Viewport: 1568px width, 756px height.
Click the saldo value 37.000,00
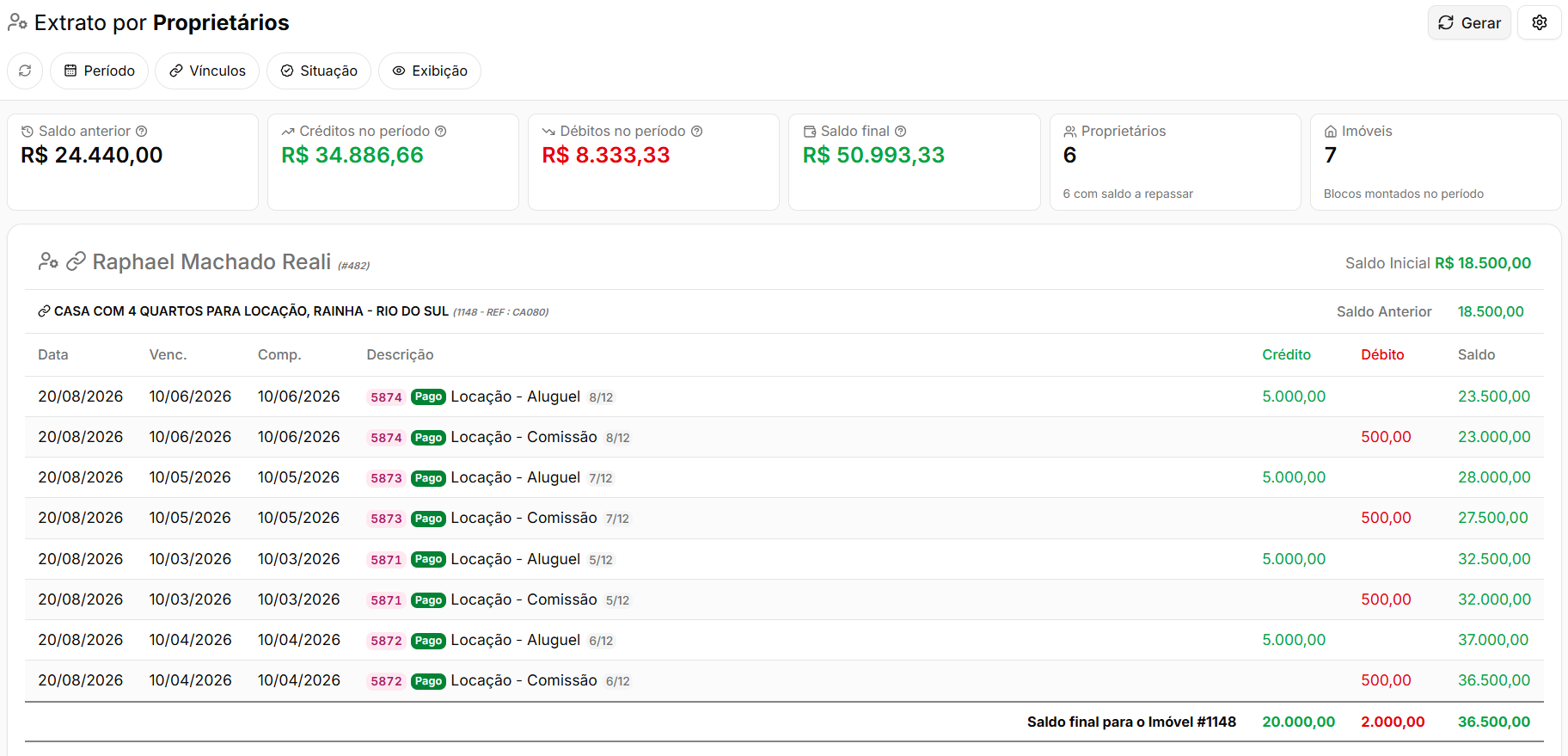pos(1493,640)
